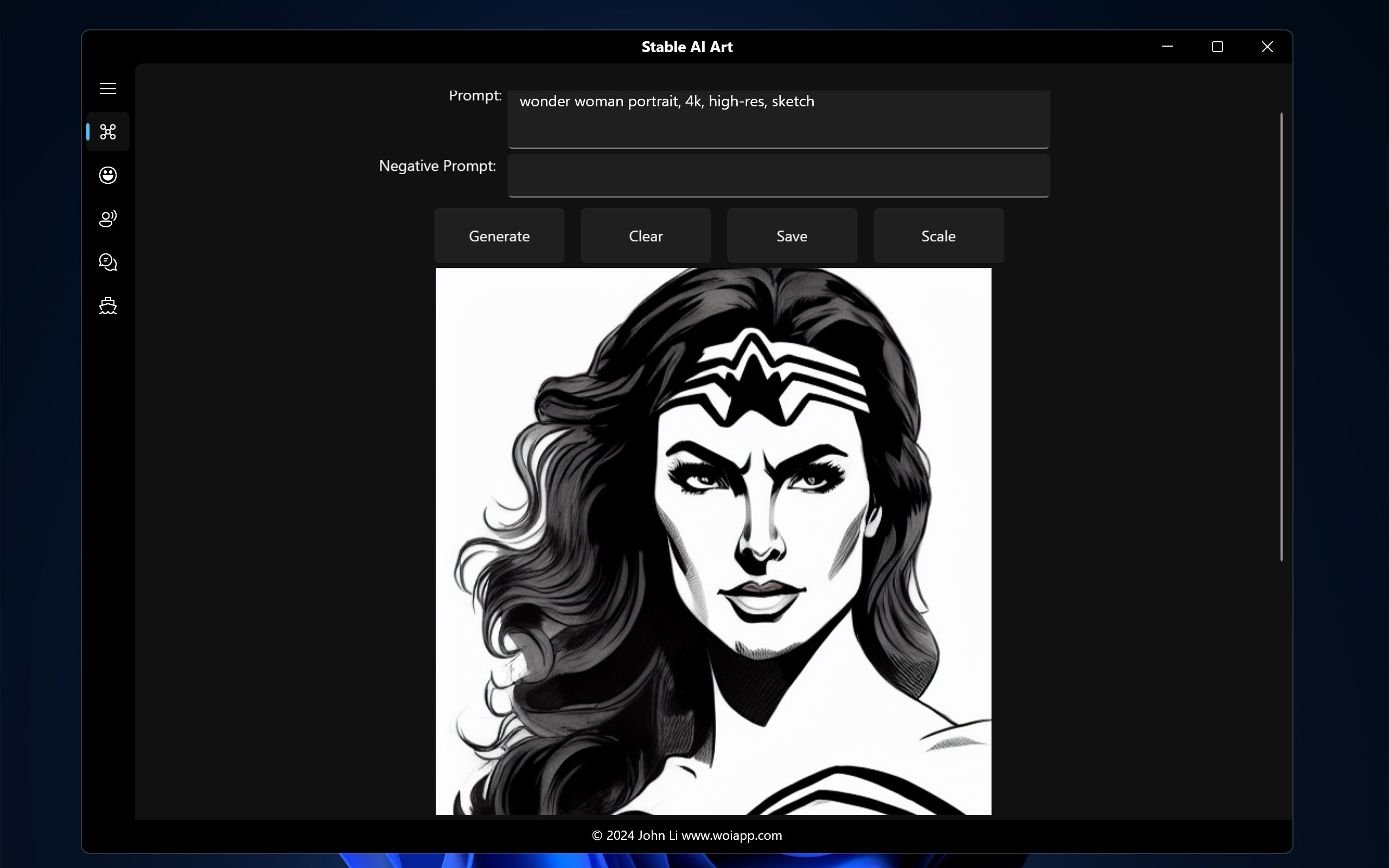Click the Stable AI Art title bar
1389x868 pixels.
[686, 47]
